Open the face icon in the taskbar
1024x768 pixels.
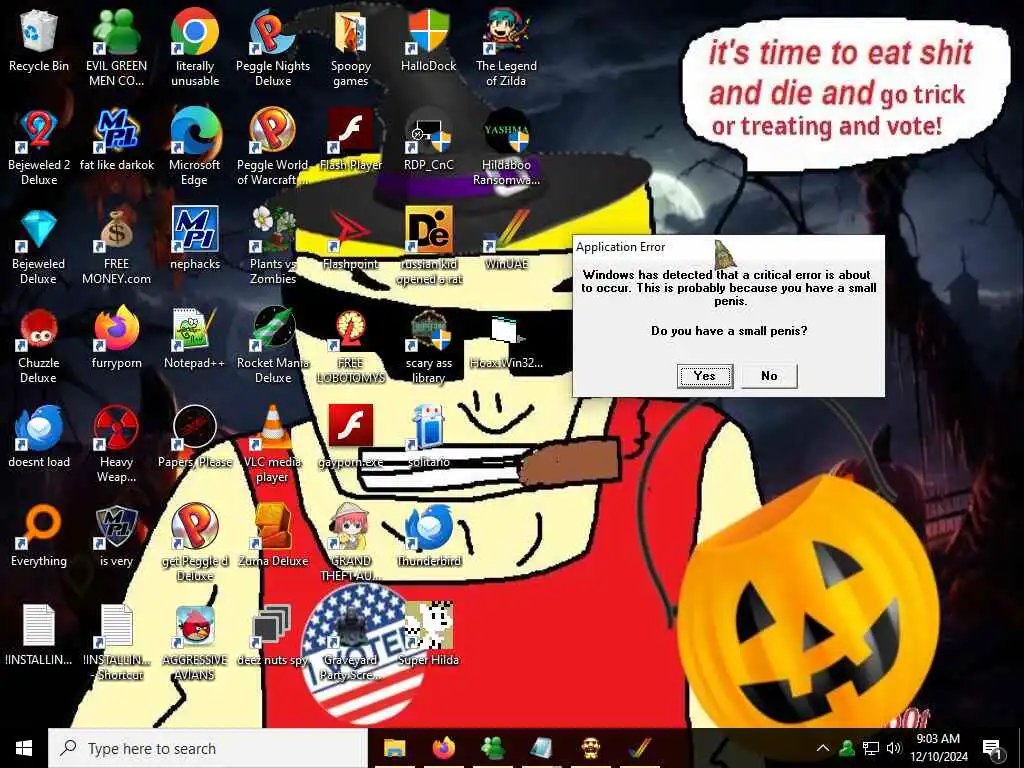pos(590,748)
